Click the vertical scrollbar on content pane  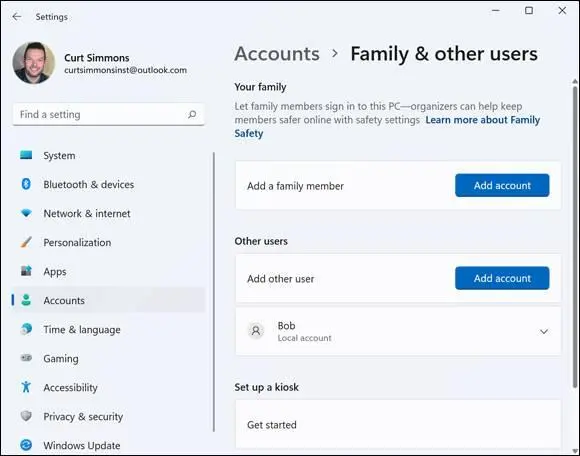(575, 237)
